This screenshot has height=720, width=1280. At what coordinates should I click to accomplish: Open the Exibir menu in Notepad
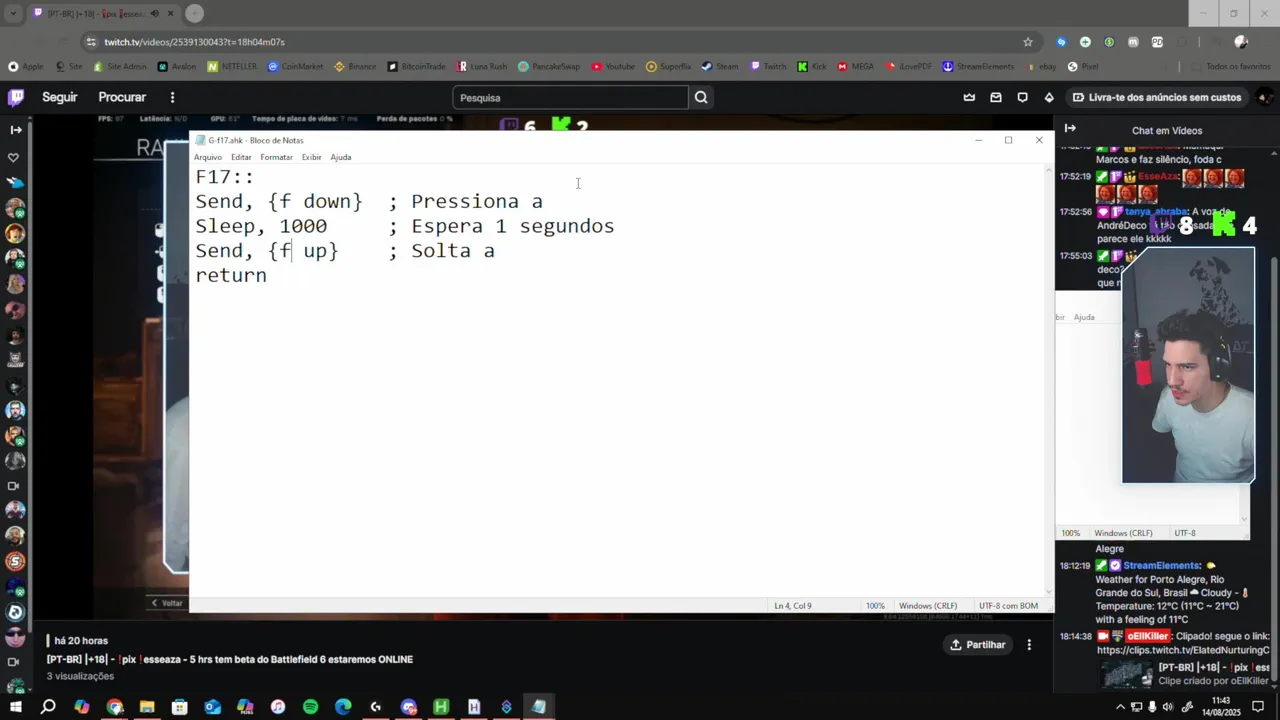312,157
